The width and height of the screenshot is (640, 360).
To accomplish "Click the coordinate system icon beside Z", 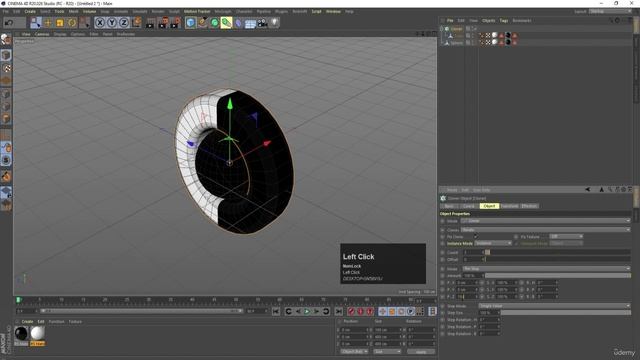I will (x=136, y=22).
